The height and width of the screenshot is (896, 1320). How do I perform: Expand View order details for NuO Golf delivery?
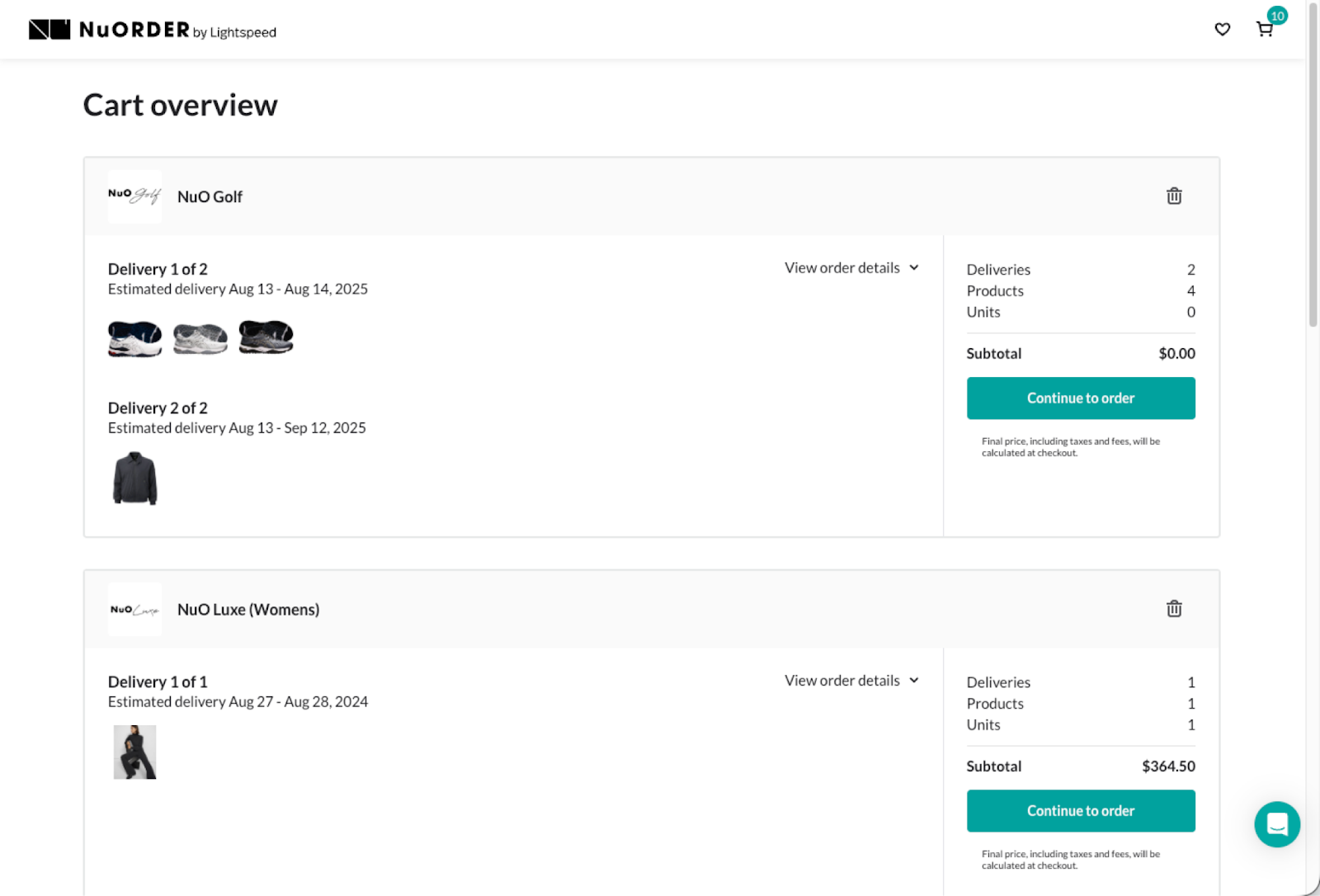[841, 267]
